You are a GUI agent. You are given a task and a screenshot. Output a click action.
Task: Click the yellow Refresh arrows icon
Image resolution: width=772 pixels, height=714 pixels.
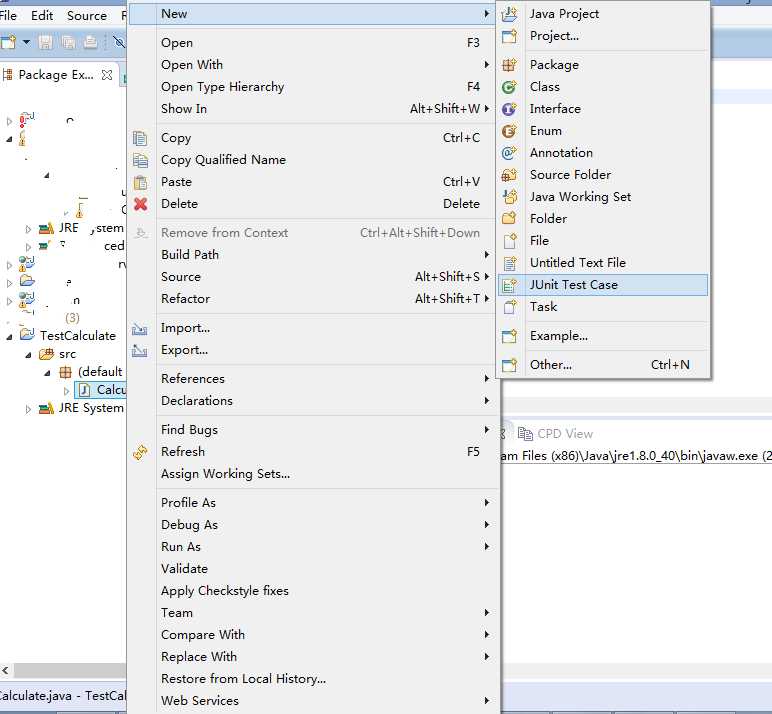tap(140, 452)
